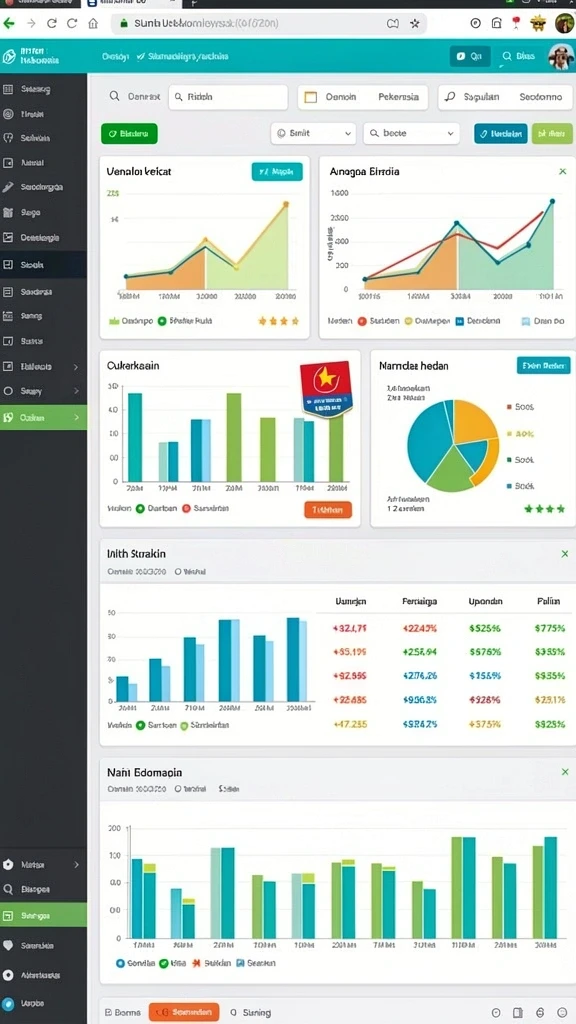Open the browser home page icon
576x1024 pixels.
[93, 24]
